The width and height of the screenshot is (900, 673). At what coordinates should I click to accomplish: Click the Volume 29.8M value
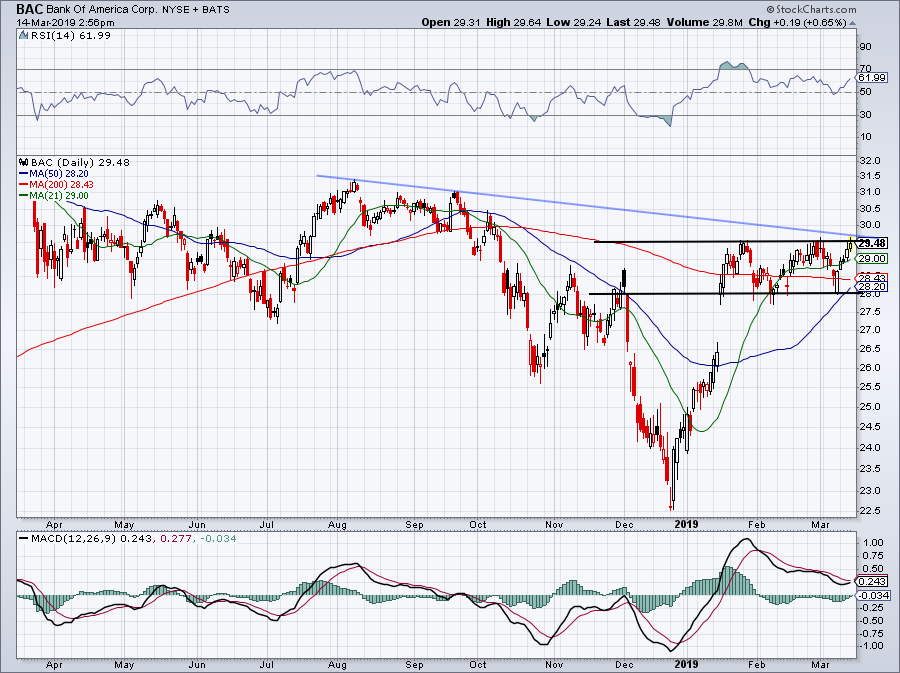[x=705, y=22]
